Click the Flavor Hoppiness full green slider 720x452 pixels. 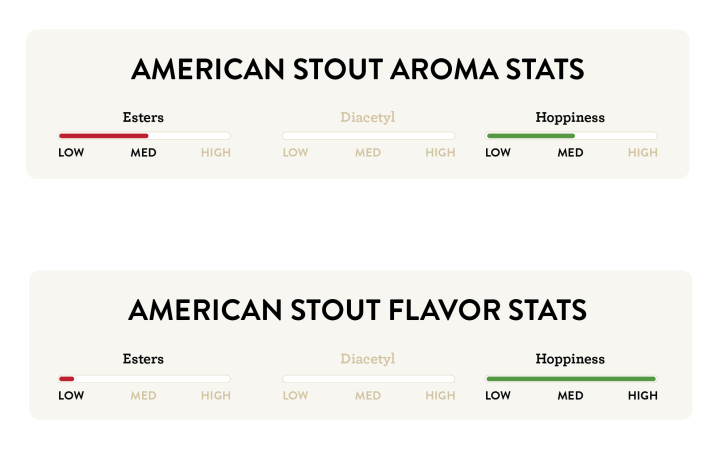click(x=571, y=379)
